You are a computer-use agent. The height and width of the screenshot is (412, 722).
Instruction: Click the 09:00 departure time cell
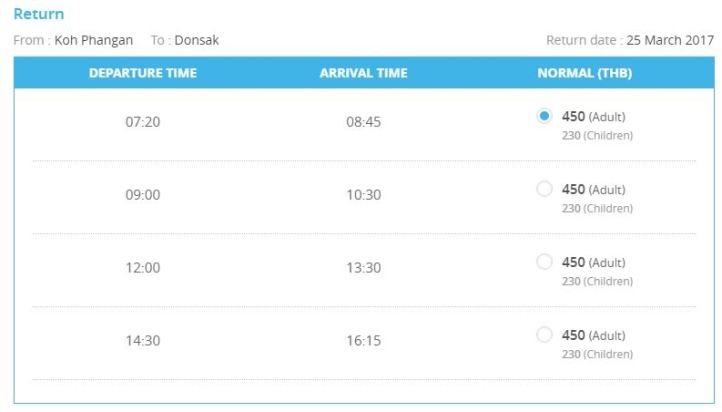click(x=143, y=195)
